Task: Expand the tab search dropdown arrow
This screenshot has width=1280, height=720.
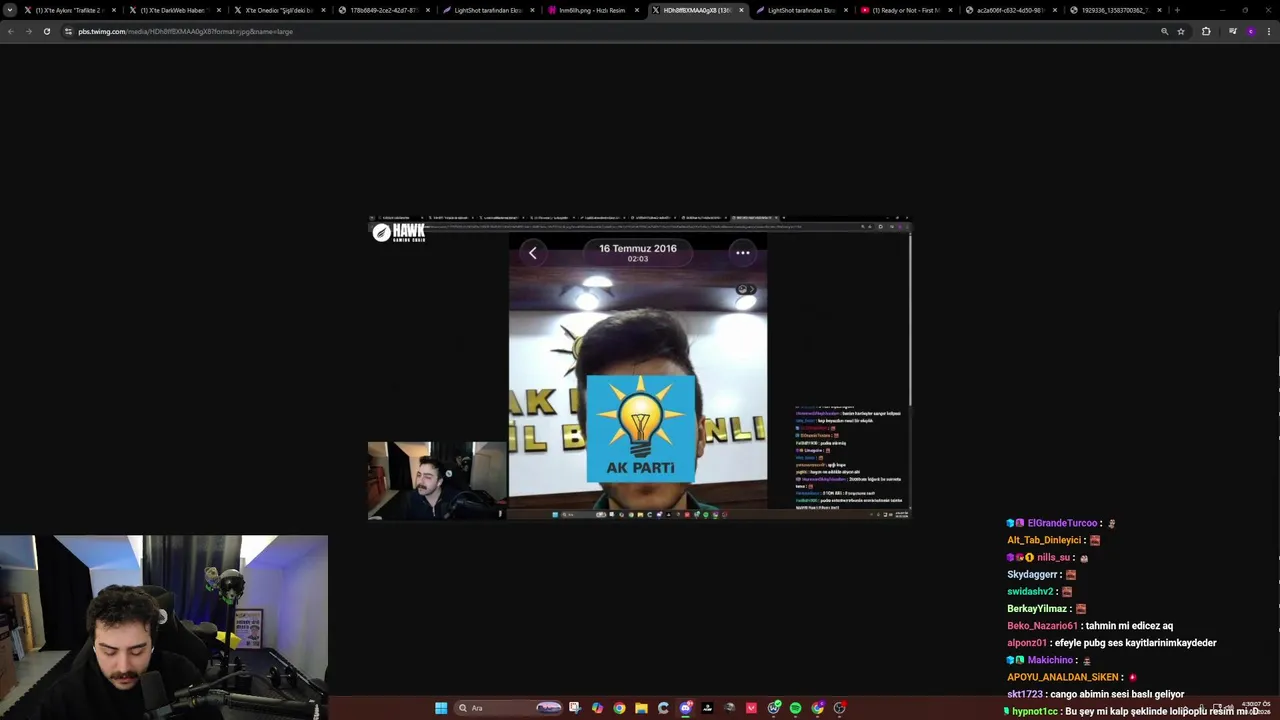Action: [x=10, y=10]
